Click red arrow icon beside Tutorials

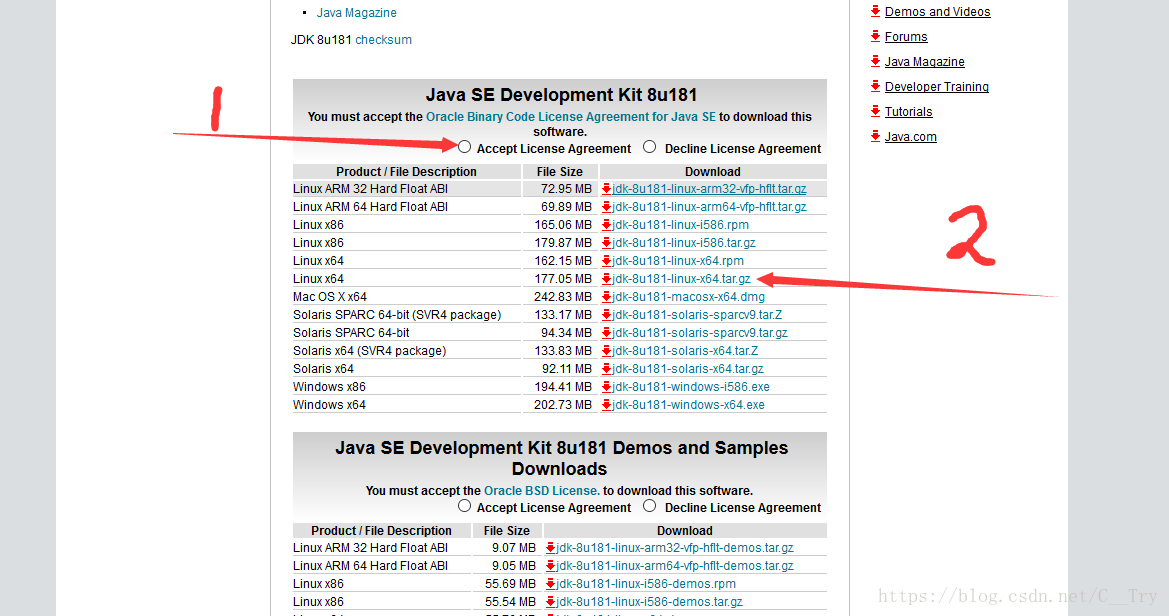(875, 111)
